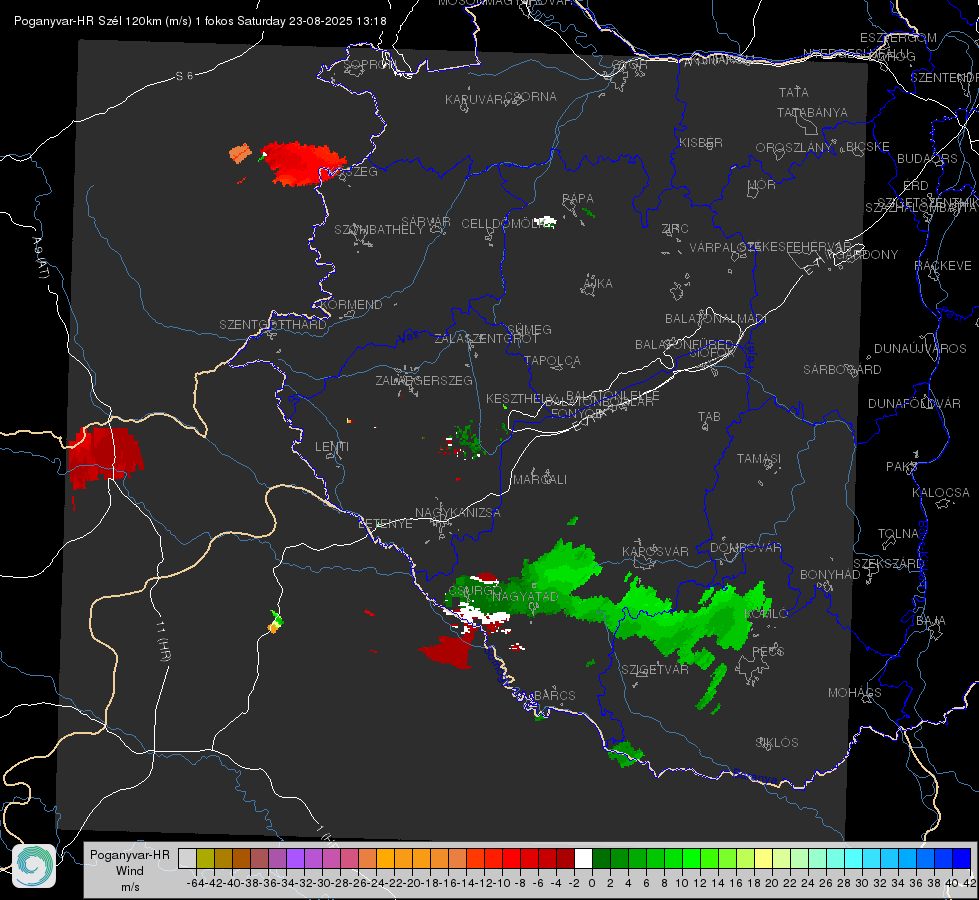Click the SÜMEG city label

pos(529,329)
